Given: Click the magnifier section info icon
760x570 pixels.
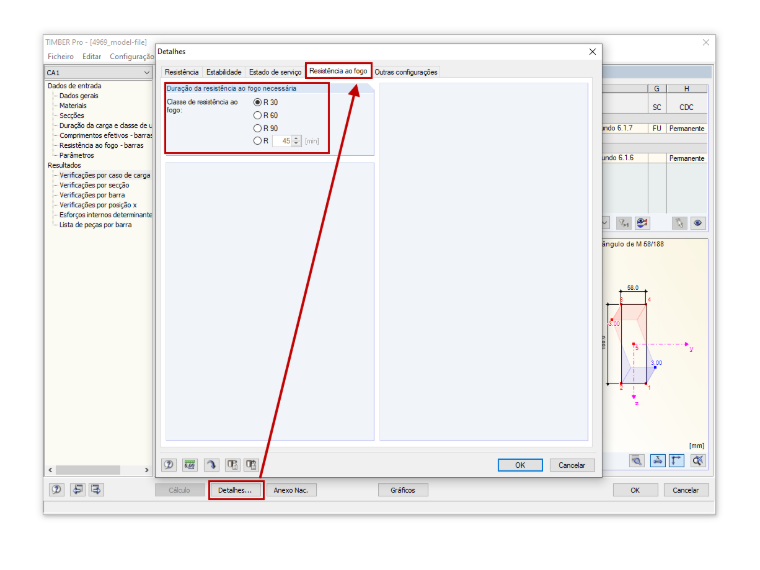Looking at the screenshot, I should click(636, 460).
